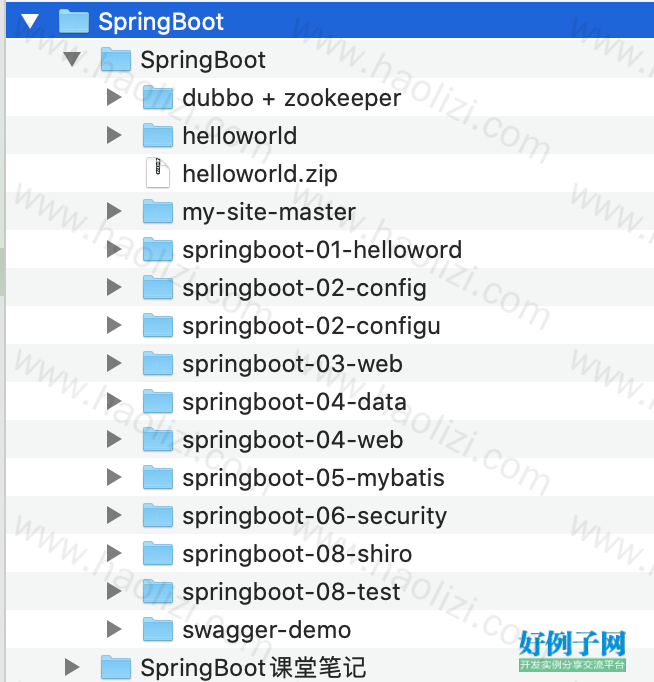Click the helloworld.zip archive file icon
The image size is (654, 682).
pyautogui.click(x=158, y=173)
